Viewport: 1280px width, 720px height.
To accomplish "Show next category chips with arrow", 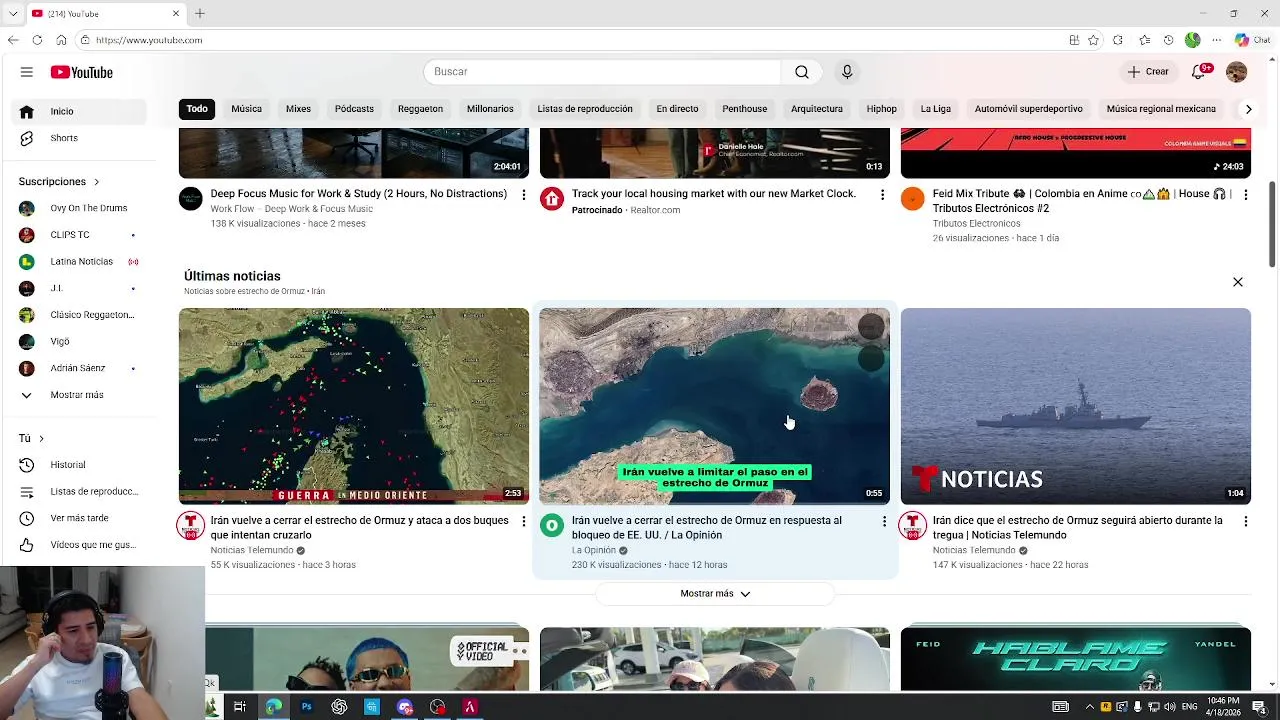I will point(1248,109).
